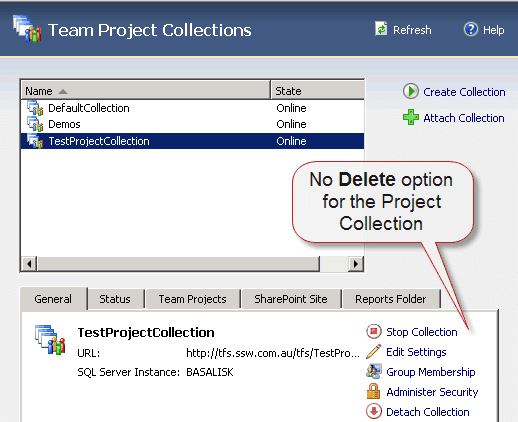Open the Team Projects tab

click(x=193, y=299)
